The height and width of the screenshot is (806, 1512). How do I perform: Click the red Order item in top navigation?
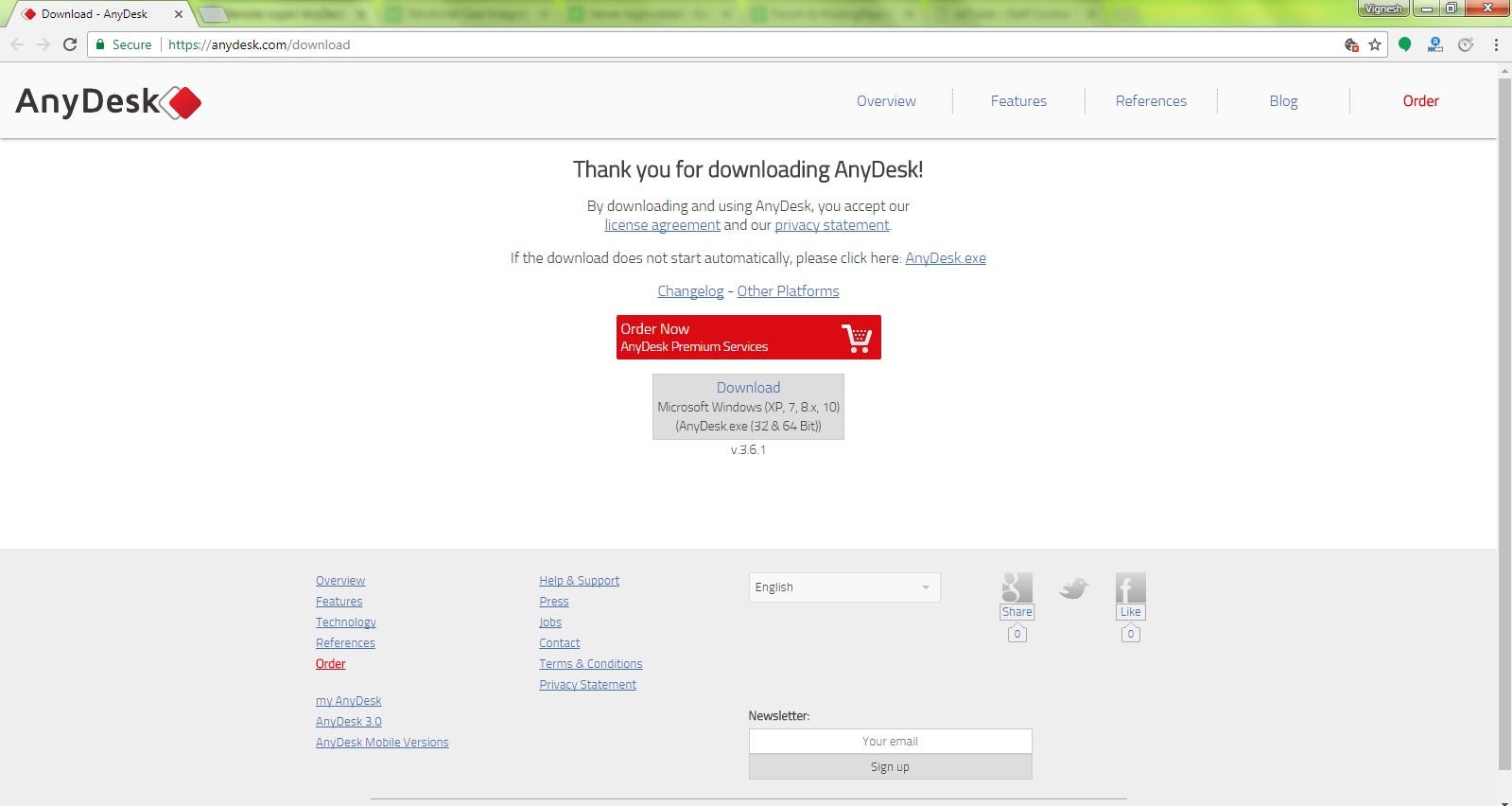1420,101
